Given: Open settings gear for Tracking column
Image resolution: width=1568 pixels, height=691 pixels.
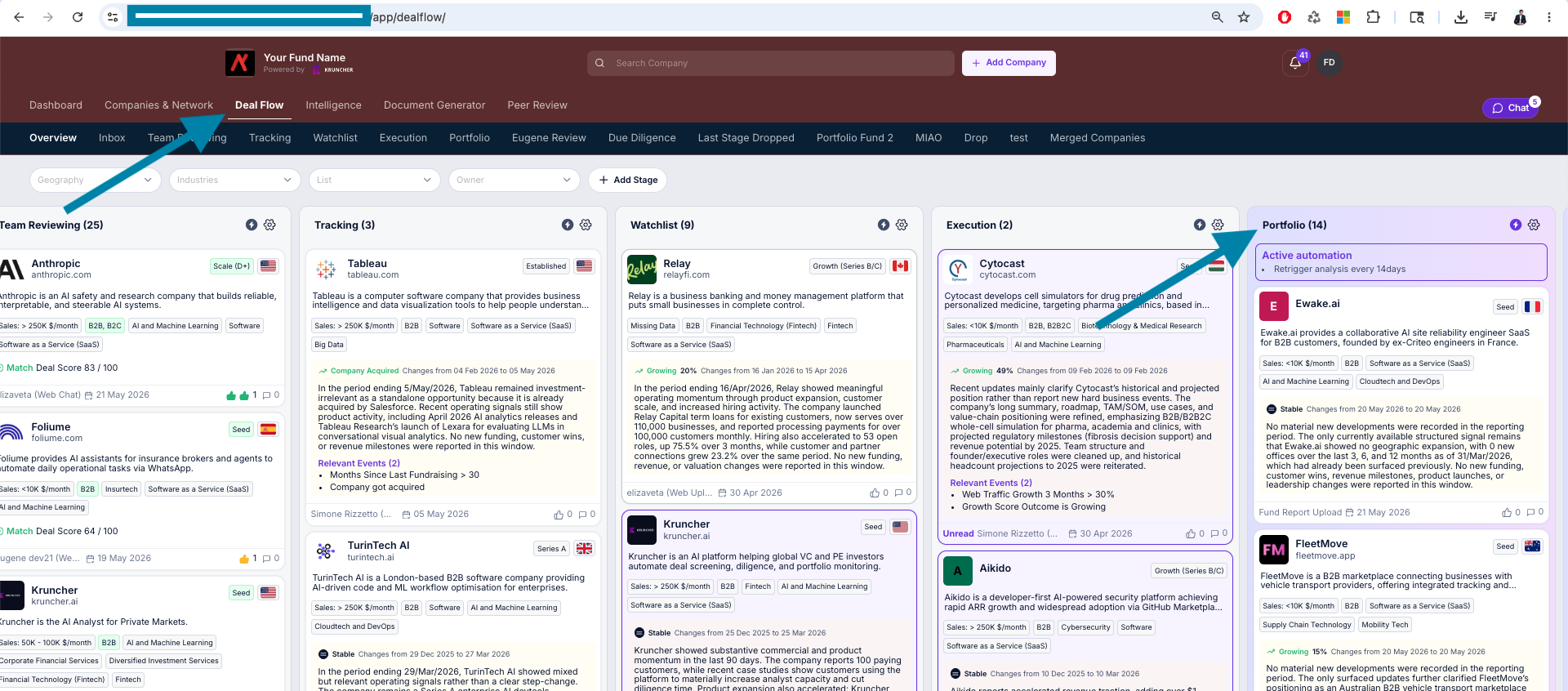Looking at the screenshot, I should tap(586, 225).
